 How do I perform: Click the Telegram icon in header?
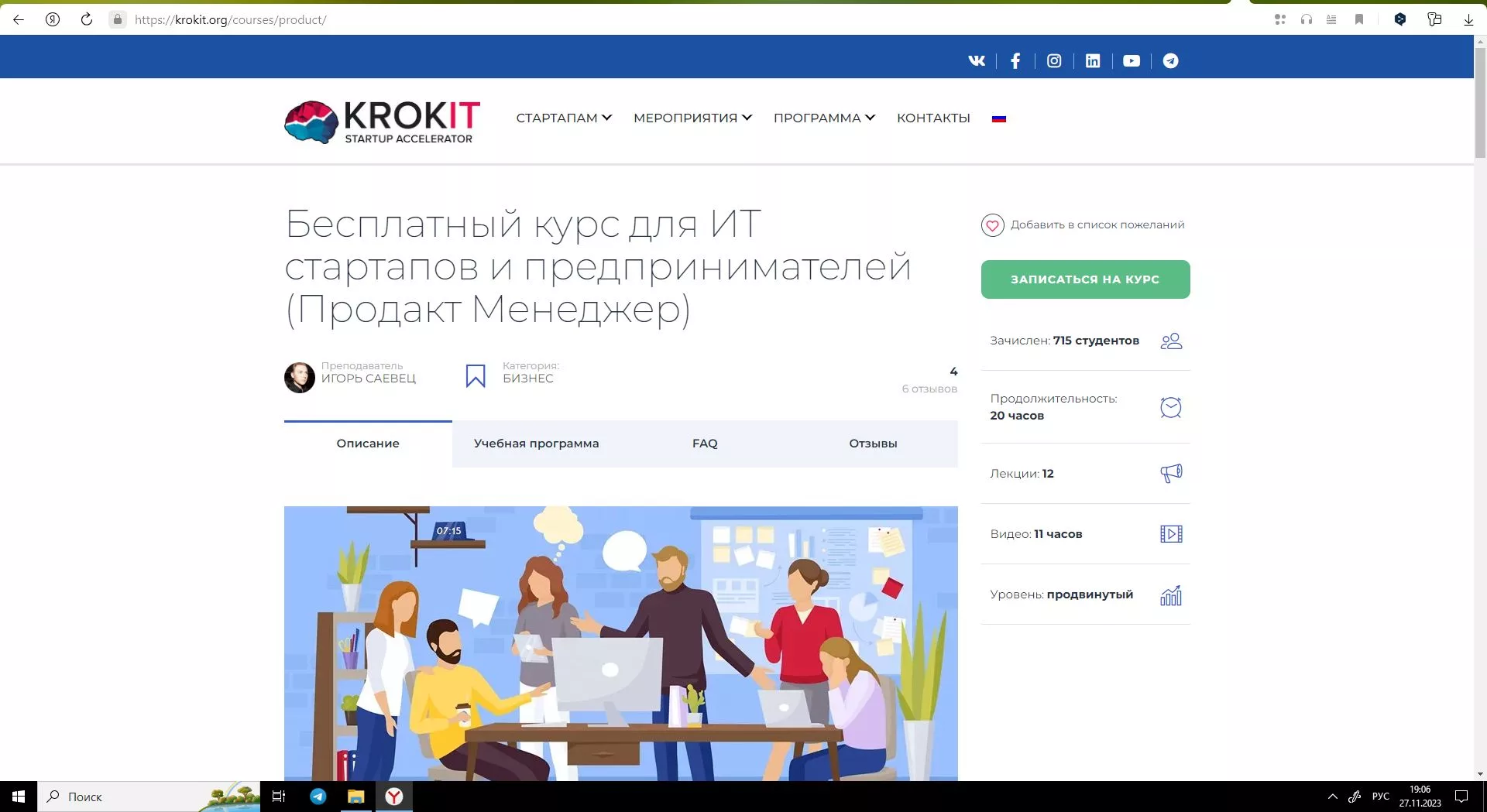pyautogui.click(x=1170, y=61)
